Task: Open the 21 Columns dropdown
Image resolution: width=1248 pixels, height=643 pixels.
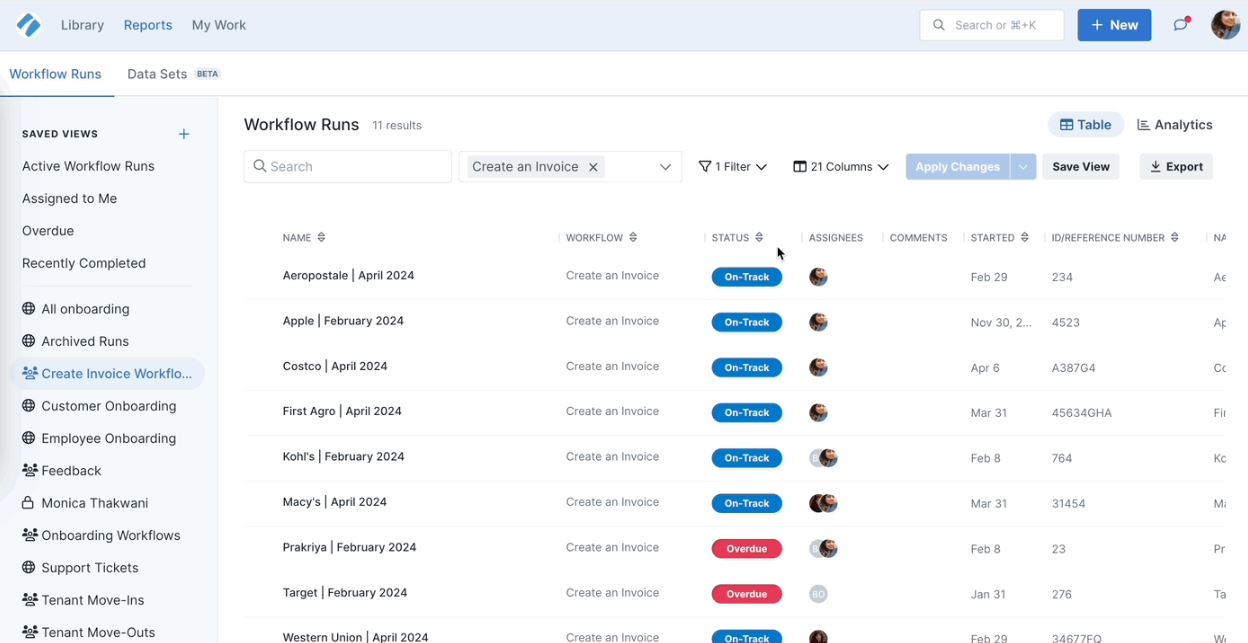Action: point(840,167)
